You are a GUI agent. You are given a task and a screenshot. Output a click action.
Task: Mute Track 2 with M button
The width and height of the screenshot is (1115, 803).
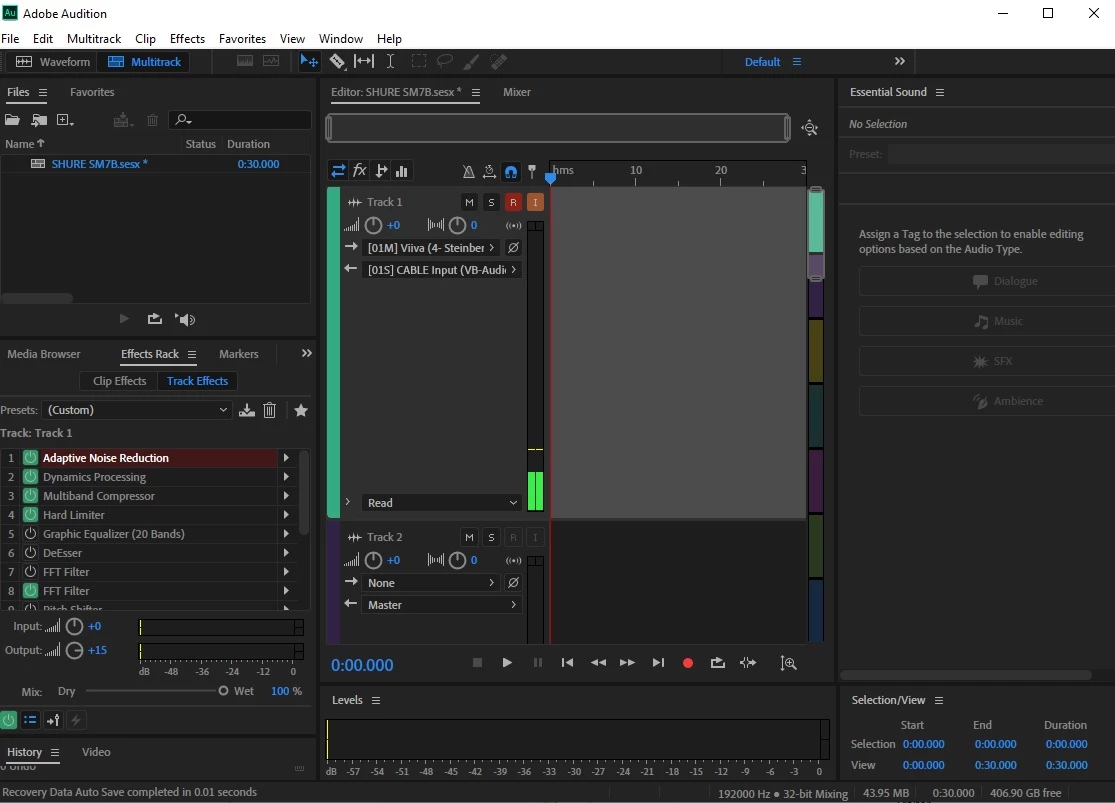pos(469,537)
